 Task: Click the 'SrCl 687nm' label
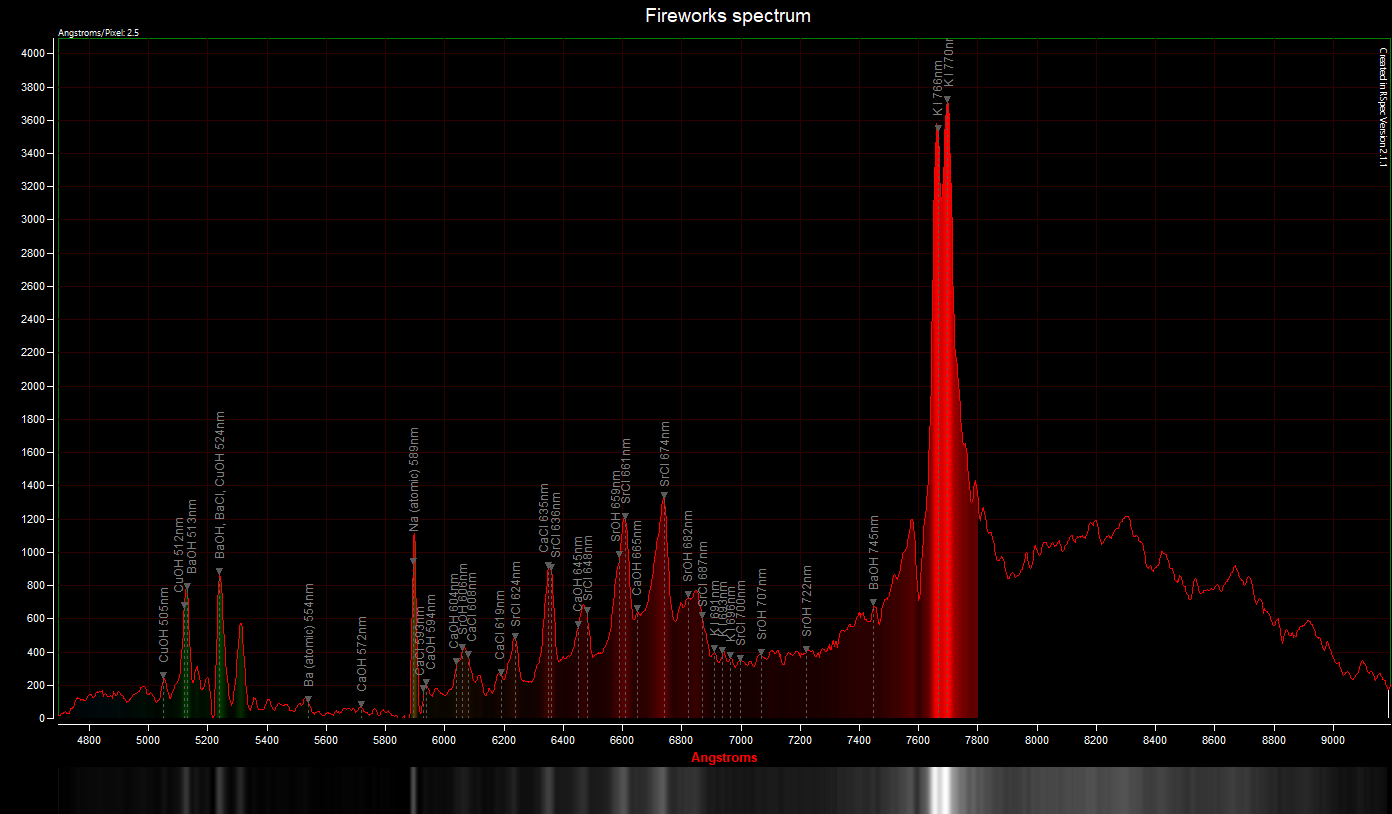pos(703,575)
